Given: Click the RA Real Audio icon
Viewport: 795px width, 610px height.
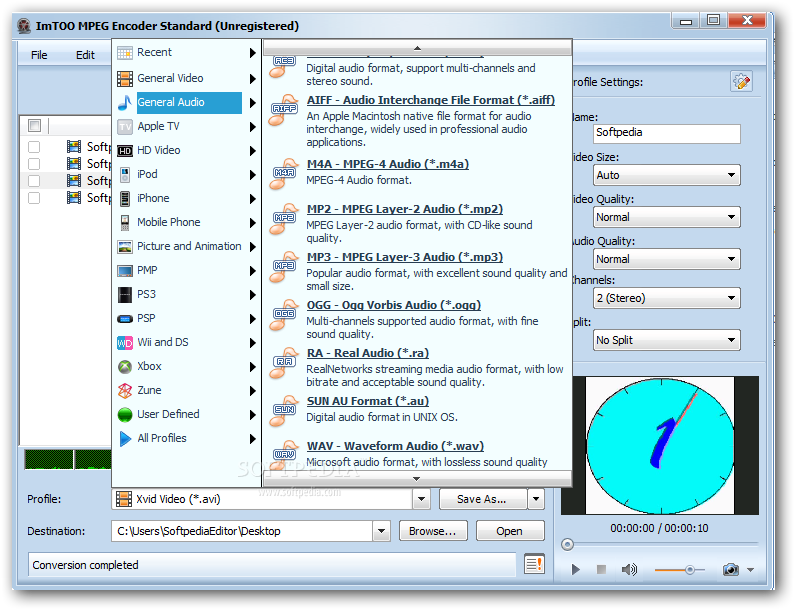Looking at the screenshot, I should coord(284,363).
